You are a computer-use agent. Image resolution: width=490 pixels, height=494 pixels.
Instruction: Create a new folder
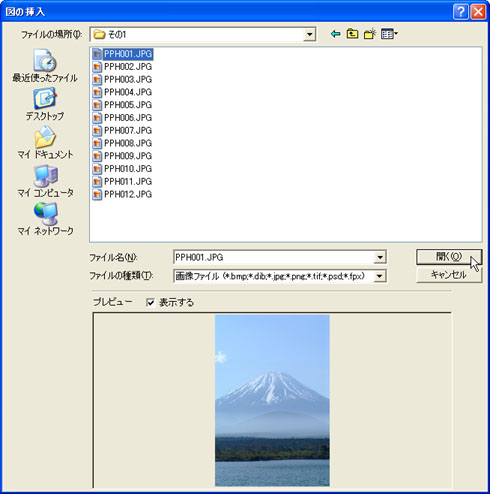click(x=370, y=34)
